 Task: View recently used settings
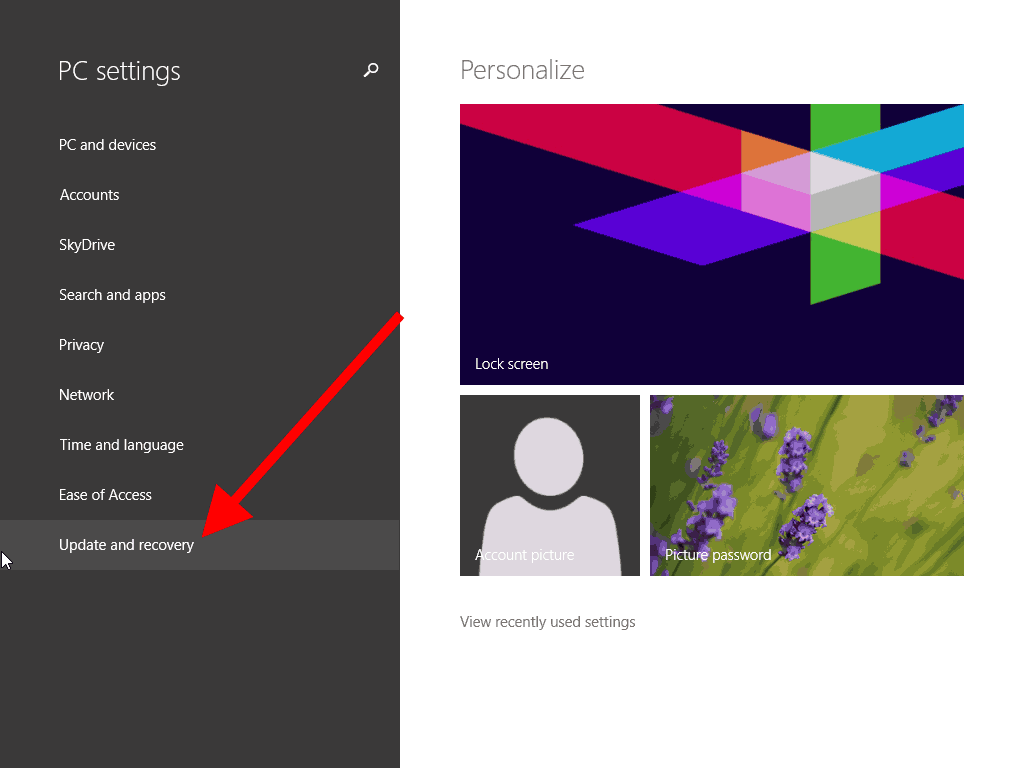[x=547, y=621]
